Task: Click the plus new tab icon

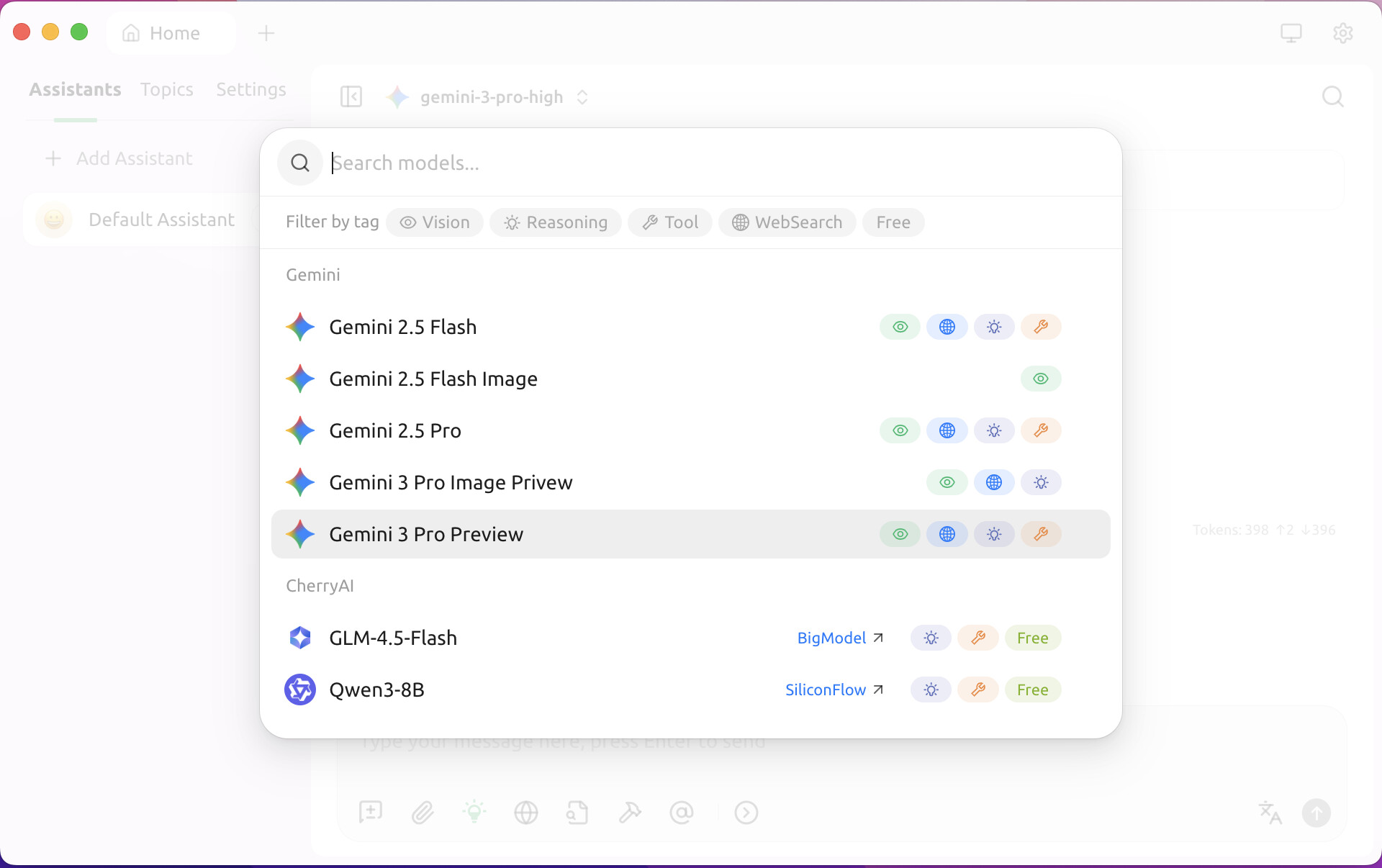Action: pyautogui.click(x=266, y=33)
